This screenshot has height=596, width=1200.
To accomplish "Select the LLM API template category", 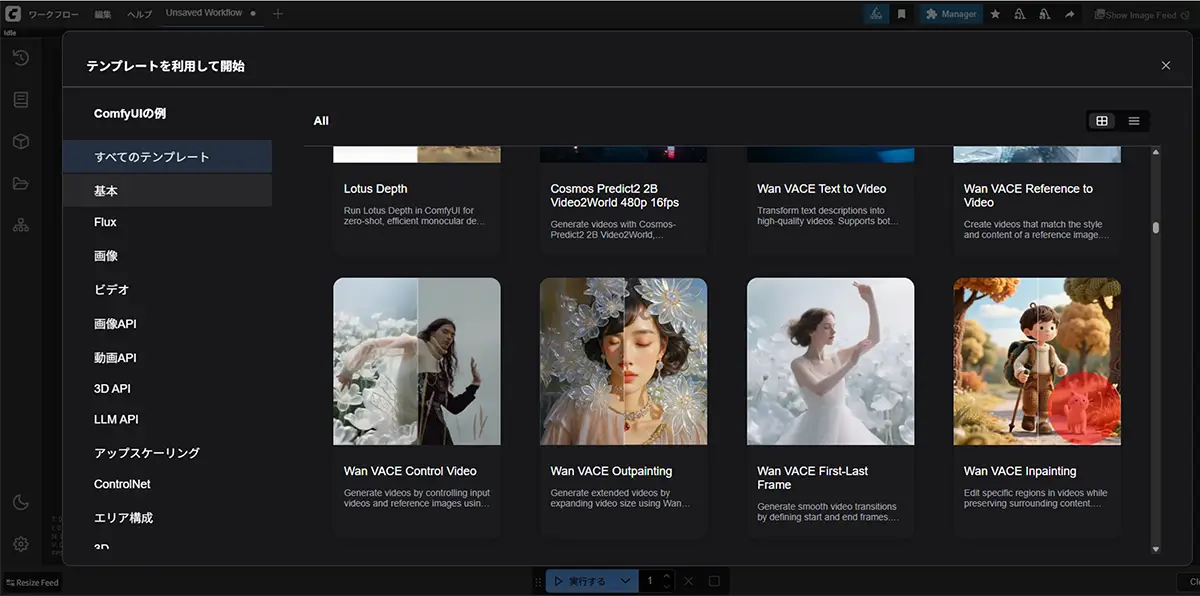I will point(167,419).
